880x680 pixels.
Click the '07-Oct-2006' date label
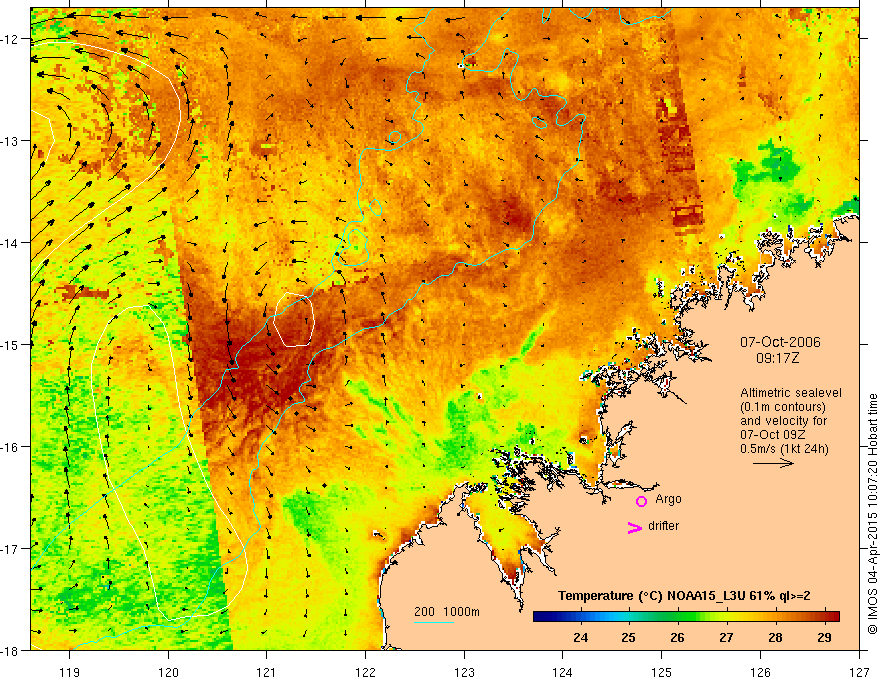tap(780, 342)
